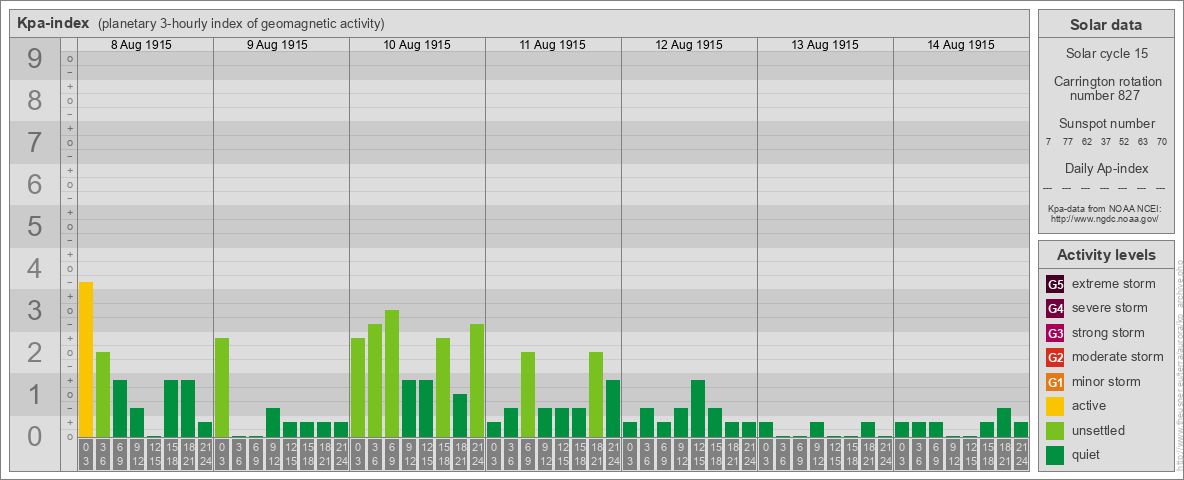The width and height of the screenshot is (1184, 480).
Task: Click Carrington rotation number 827 text
Action: (x=1106, y=88)
